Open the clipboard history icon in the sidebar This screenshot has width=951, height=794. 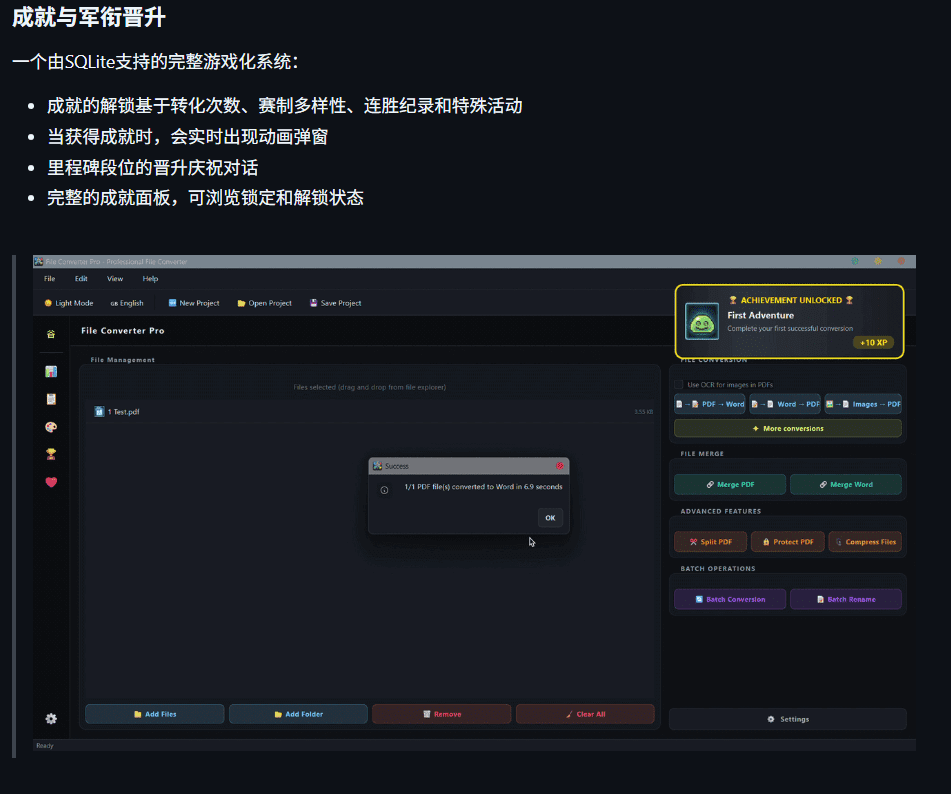coord(50,401)
